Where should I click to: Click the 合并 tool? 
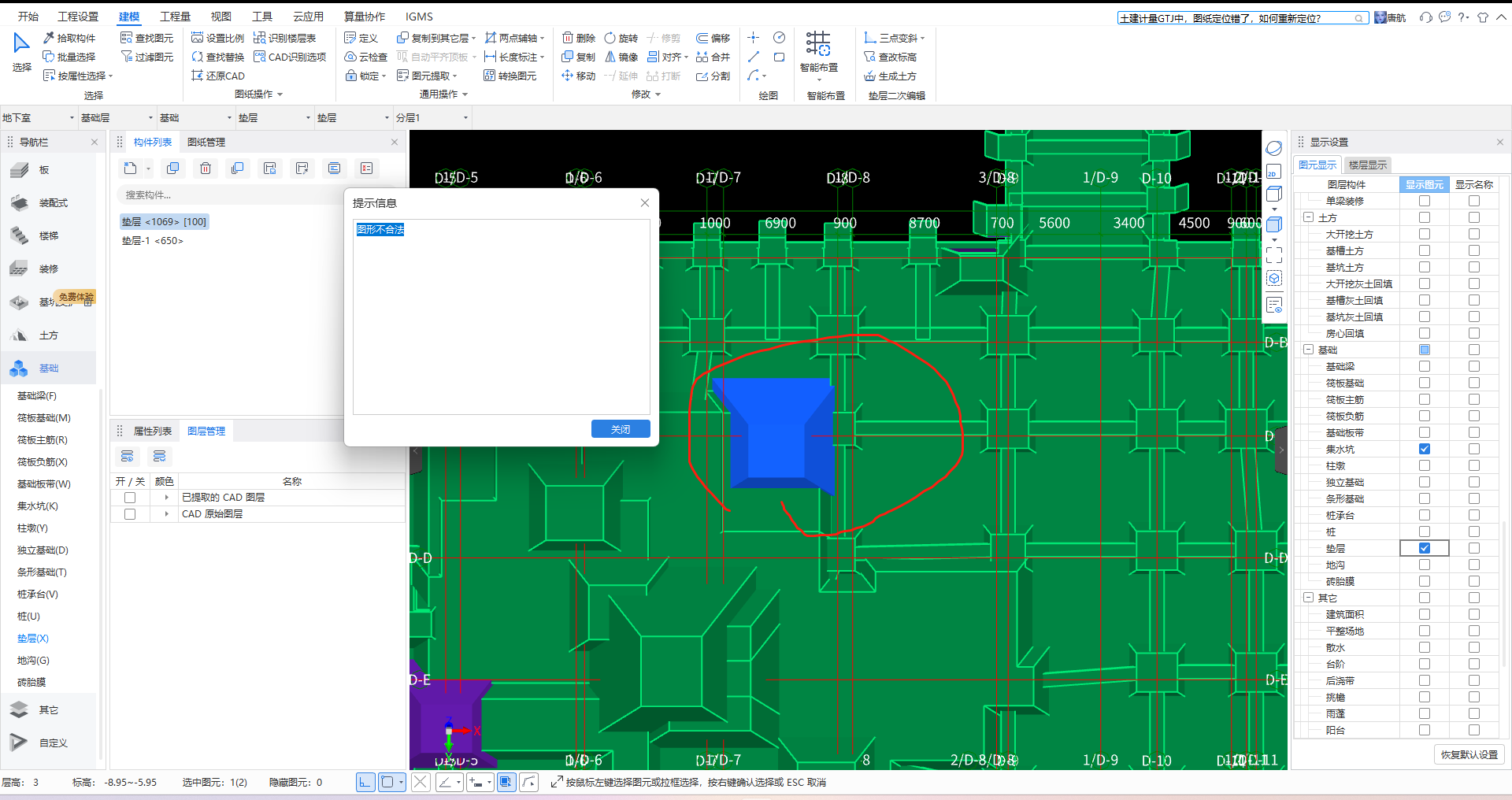point(713,57)
